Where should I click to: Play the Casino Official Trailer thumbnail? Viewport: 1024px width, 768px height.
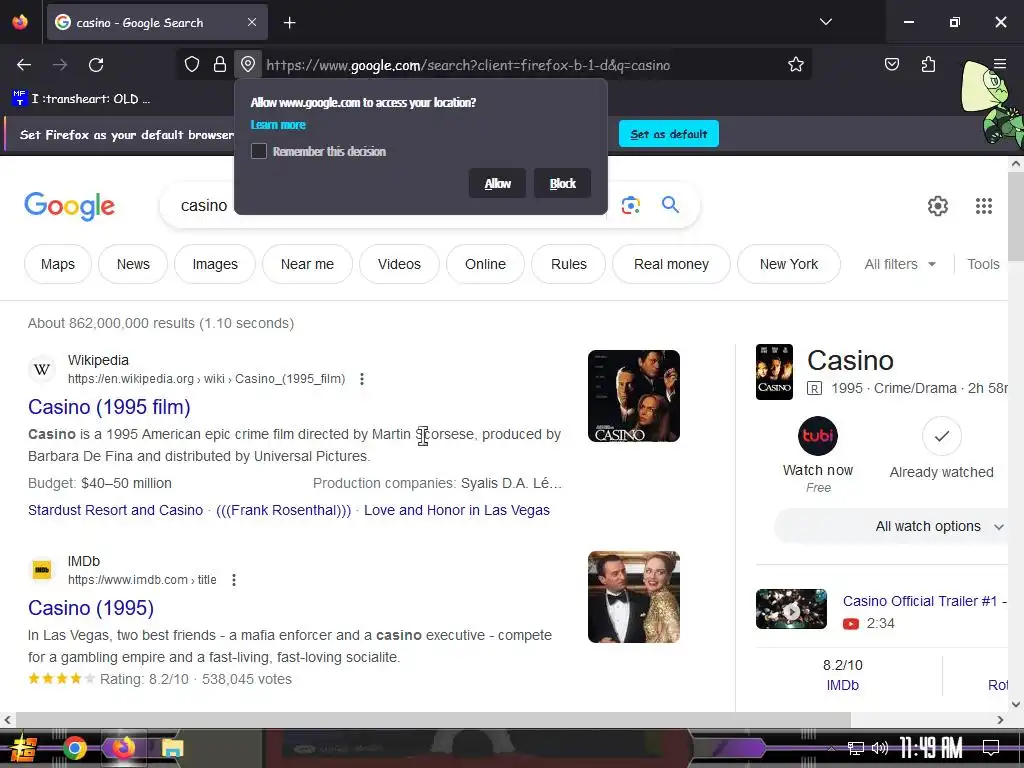[791, 609]
